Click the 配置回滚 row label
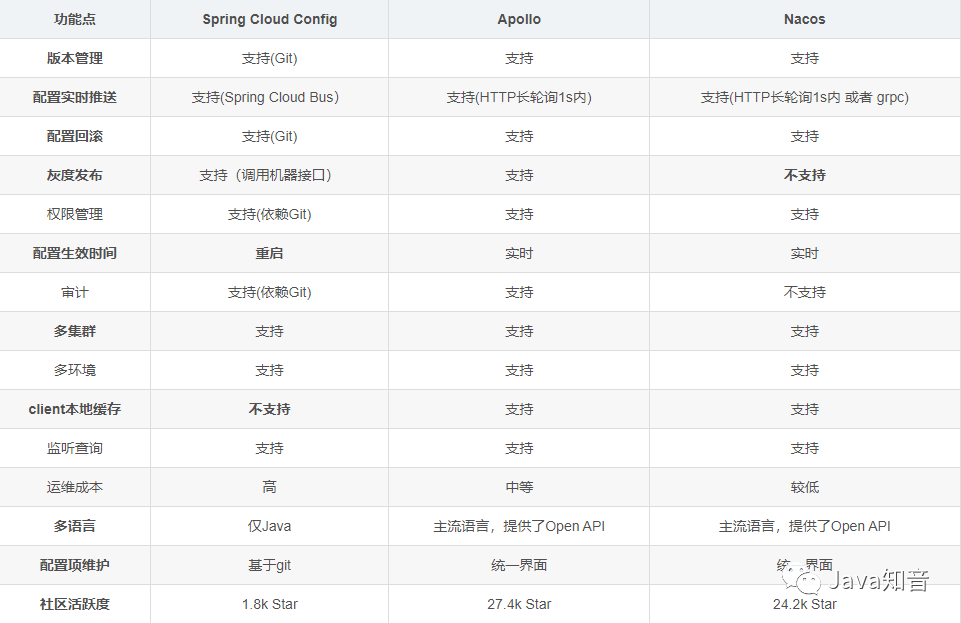This screenshot has height=623, width=961. point(75,136)
